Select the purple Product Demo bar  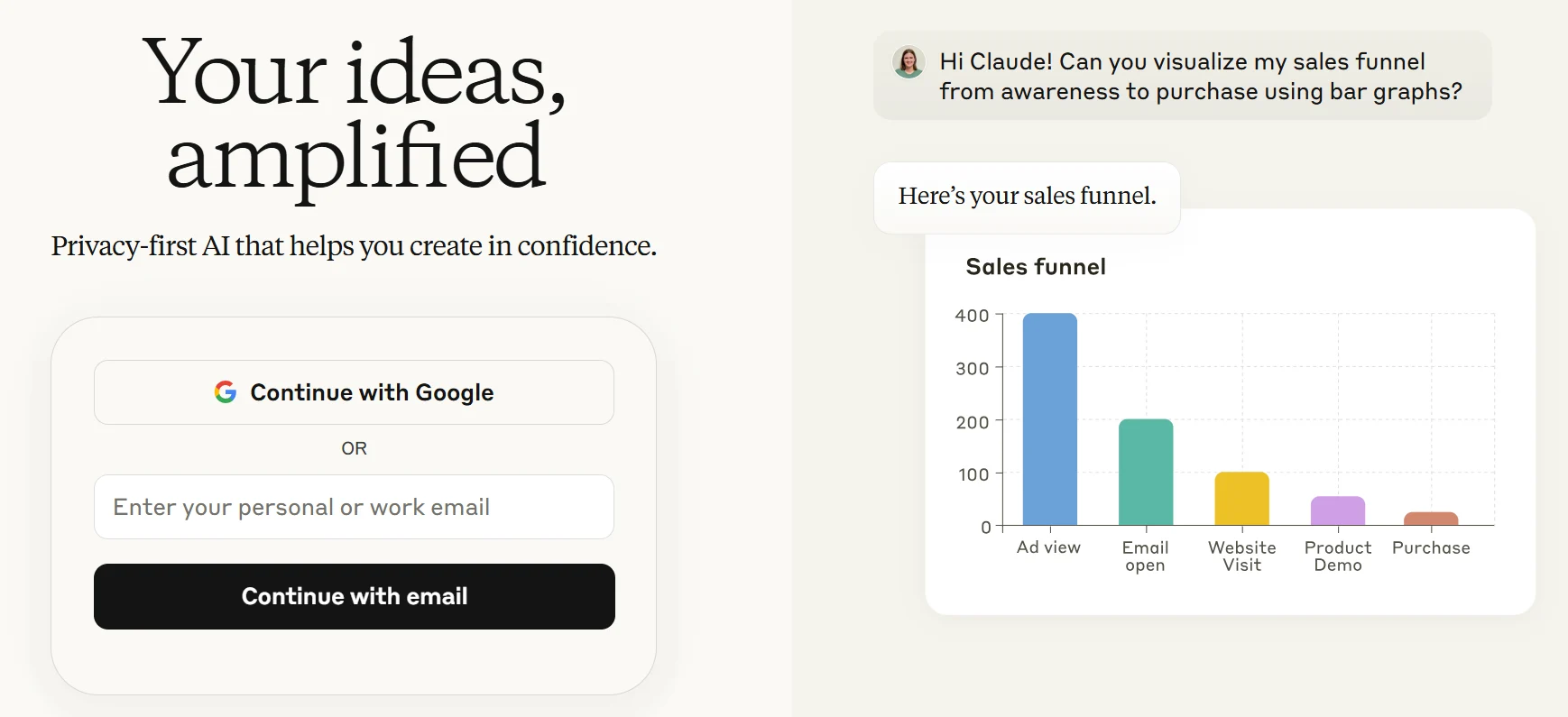pyautogui.click(x=1338, y=510)
